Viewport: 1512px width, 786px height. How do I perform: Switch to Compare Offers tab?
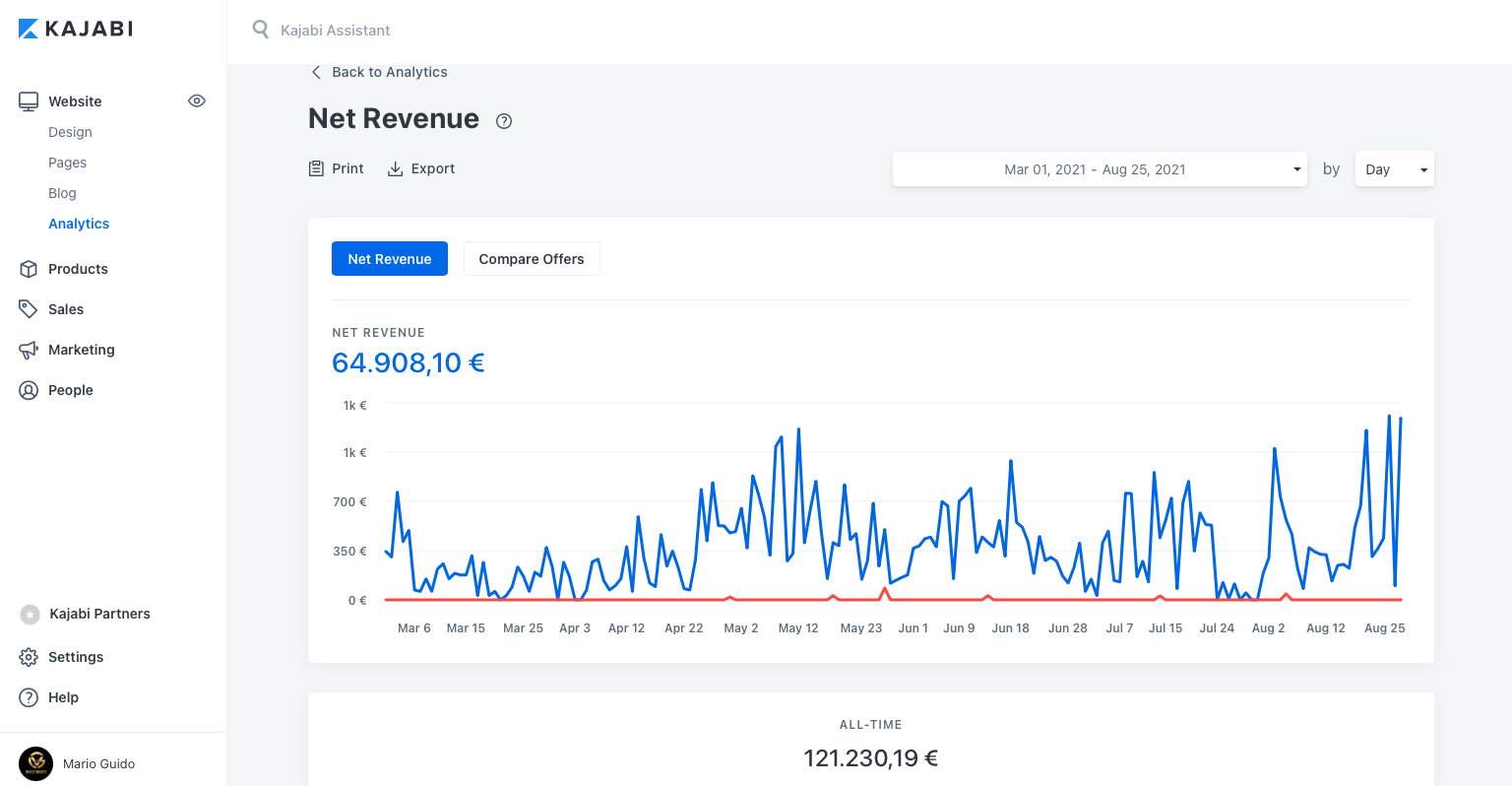pos(531,259)
